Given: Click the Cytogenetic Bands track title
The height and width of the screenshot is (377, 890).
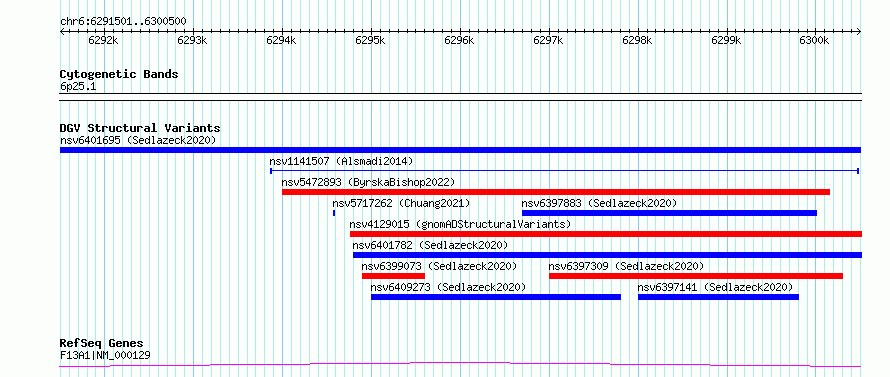Looking at the screenshot, I should [x=119, y=74].
